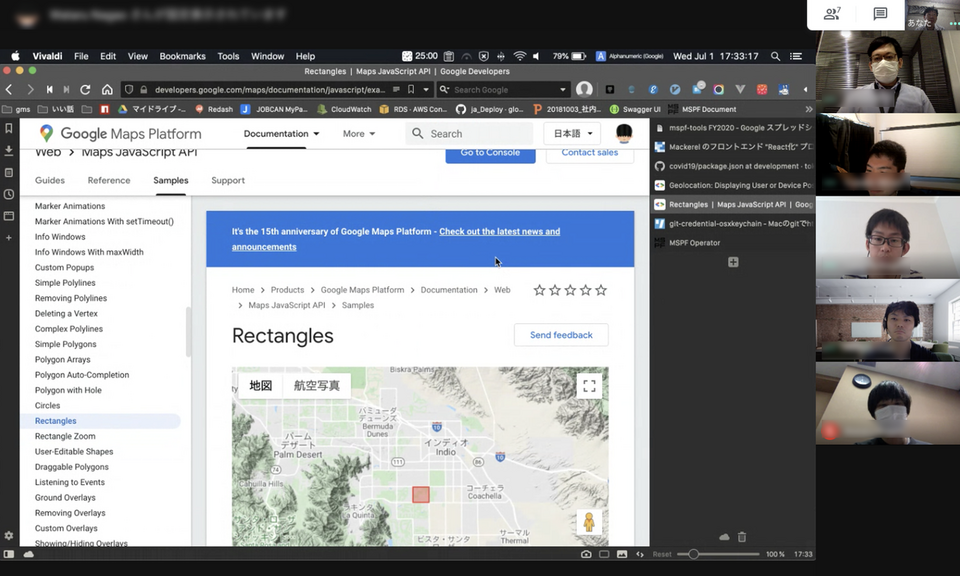Open synced tabs cloud in tab bar
The image size is (960, 576).
pos(724,537)
